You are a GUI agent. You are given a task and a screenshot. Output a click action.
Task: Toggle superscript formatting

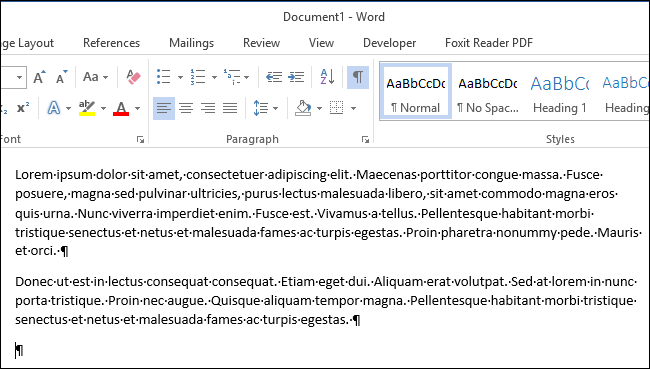point(23,108)
